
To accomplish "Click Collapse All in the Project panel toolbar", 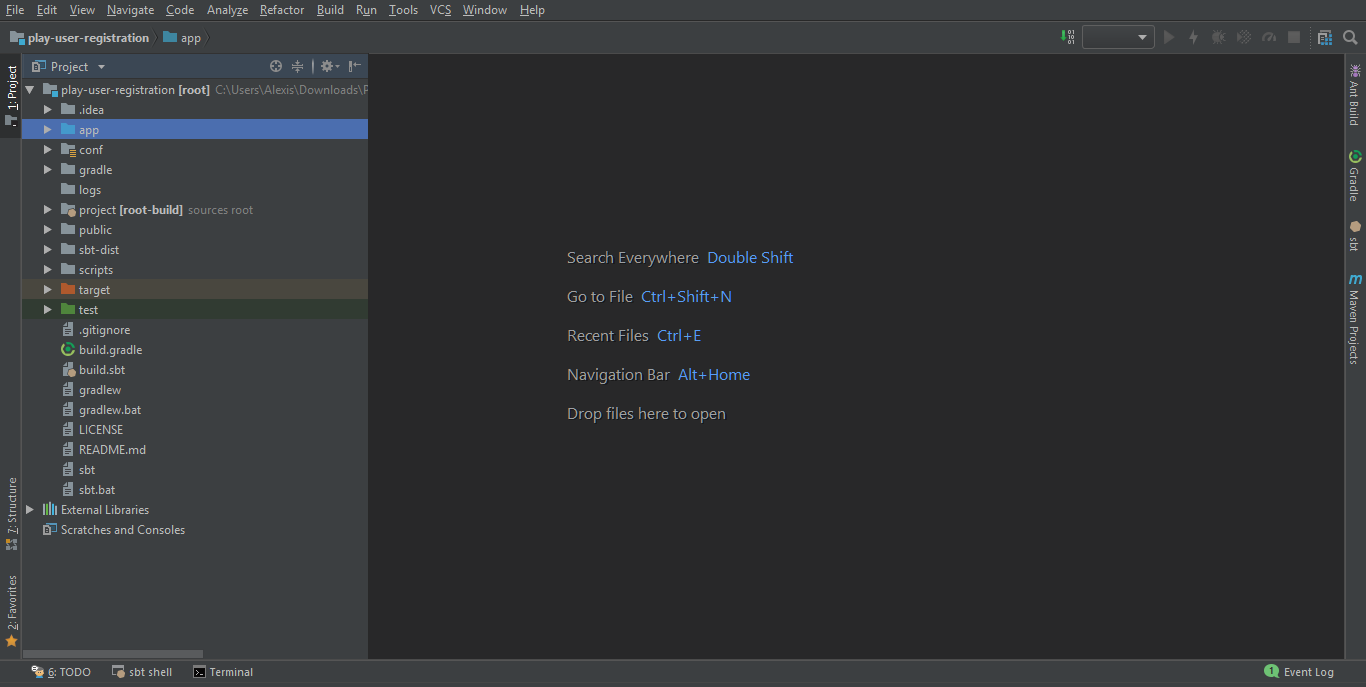I will coord(297,66).
